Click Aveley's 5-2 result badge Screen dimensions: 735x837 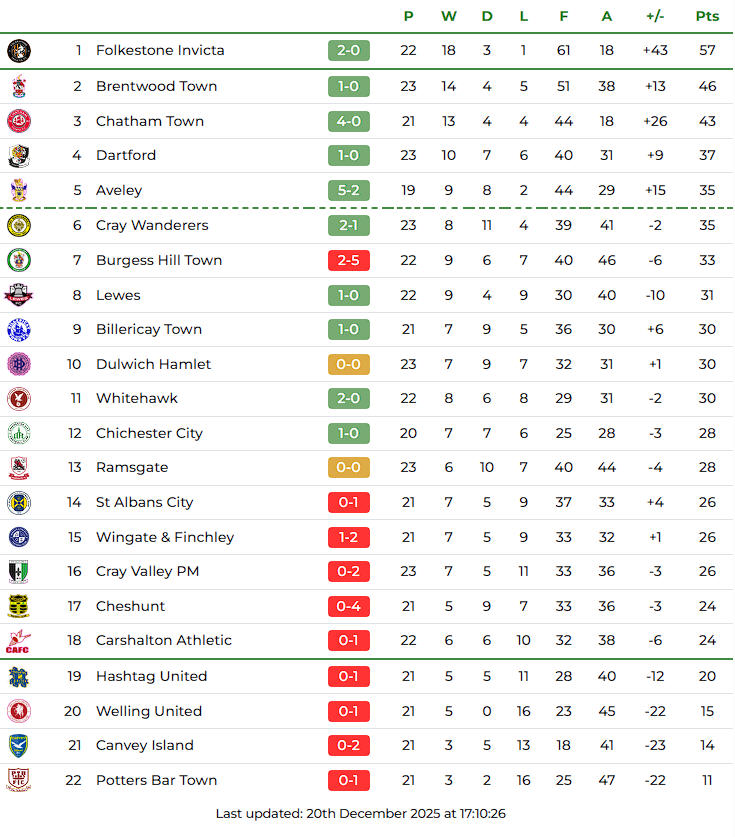pos(348,190)
